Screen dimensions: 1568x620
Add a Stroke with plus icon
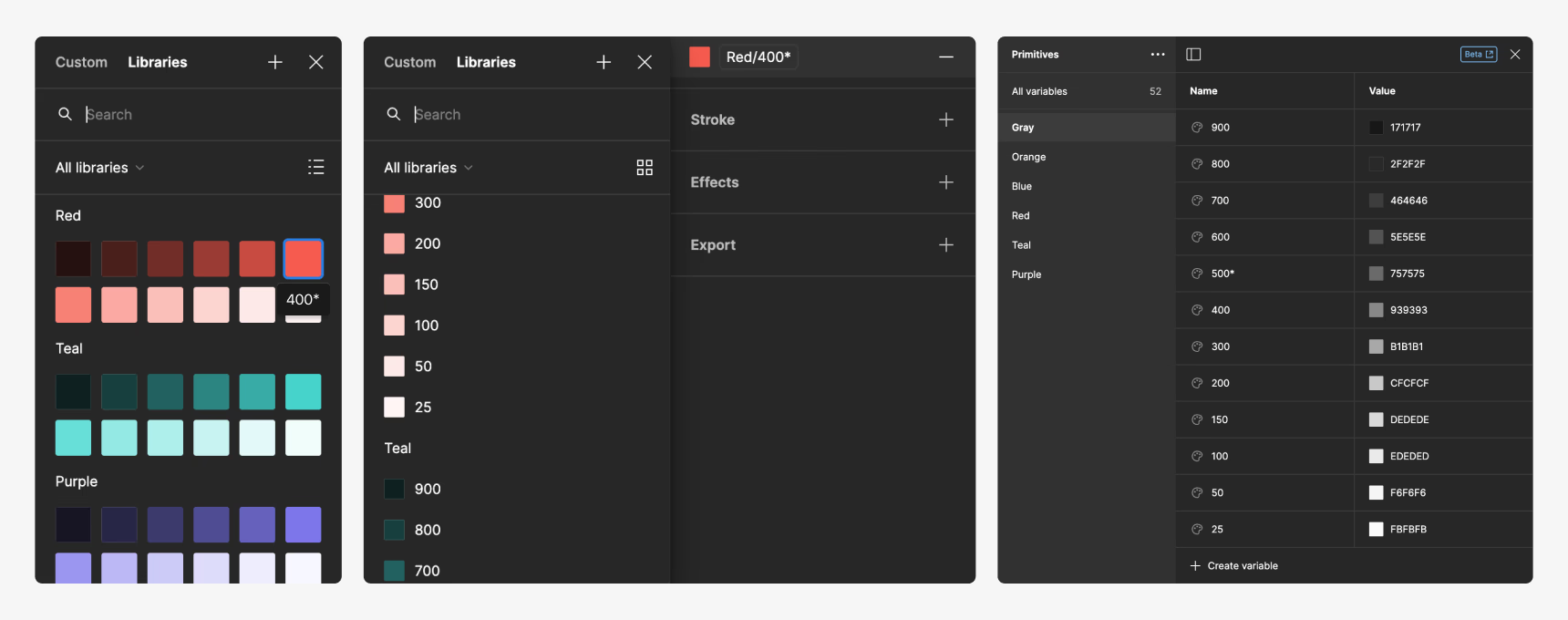pyautogui.click(x=946, y=119)
